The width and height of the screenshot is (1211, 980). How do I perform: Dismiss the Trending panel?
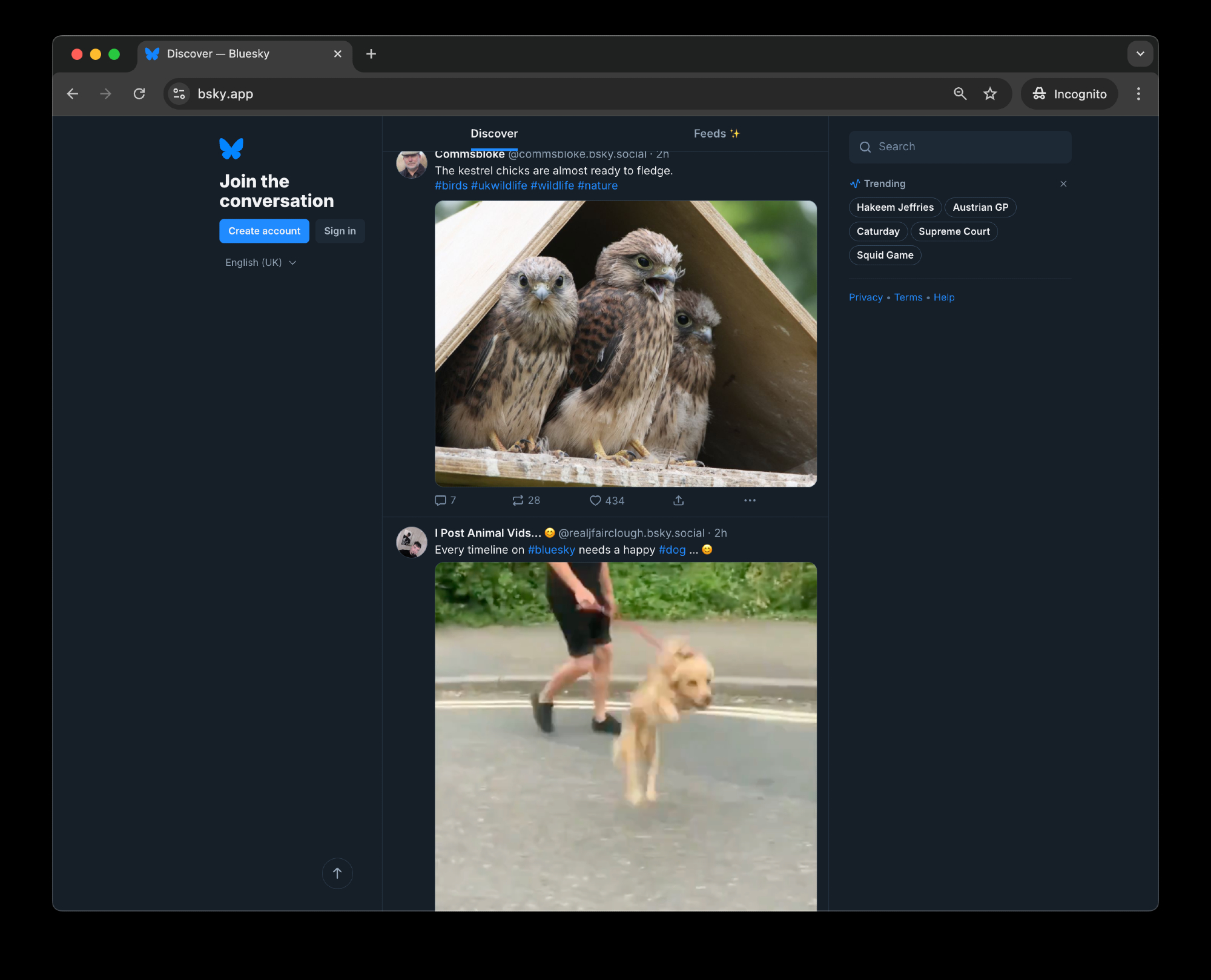click(1063, 184)
